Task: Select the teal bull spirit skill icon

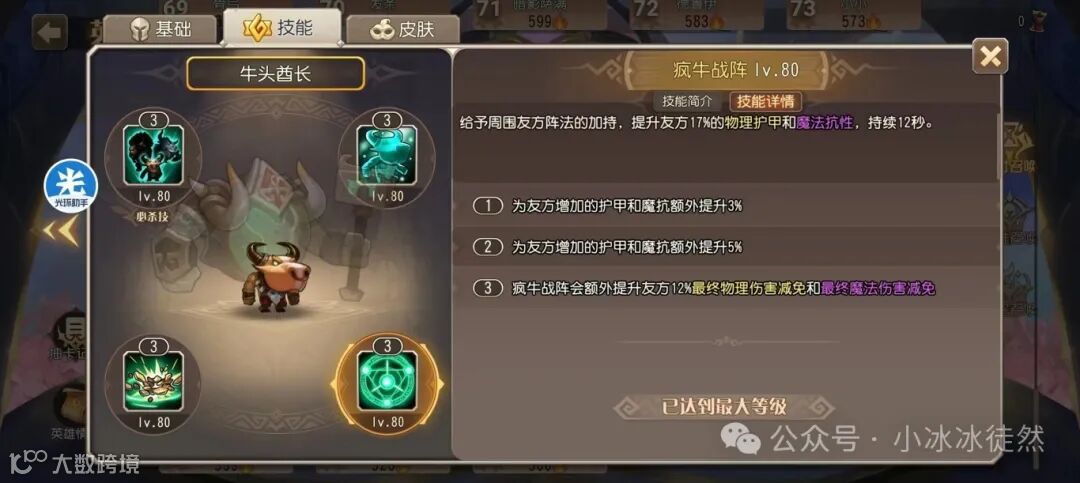Action: 386,156
